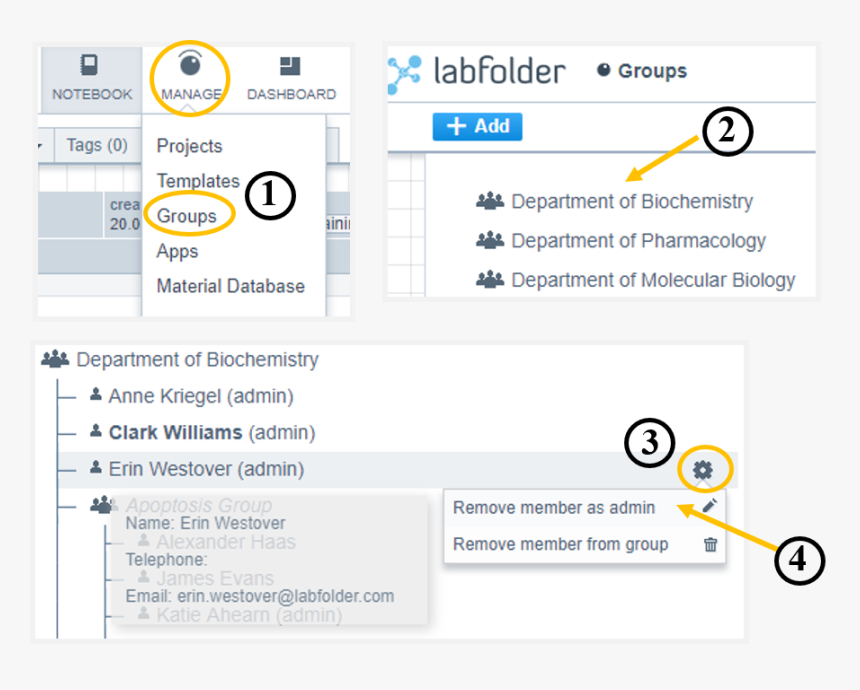The height and width of the screenshot is (690, 860).
Task: Open the Dashboard view
Action: coord(291,78)
